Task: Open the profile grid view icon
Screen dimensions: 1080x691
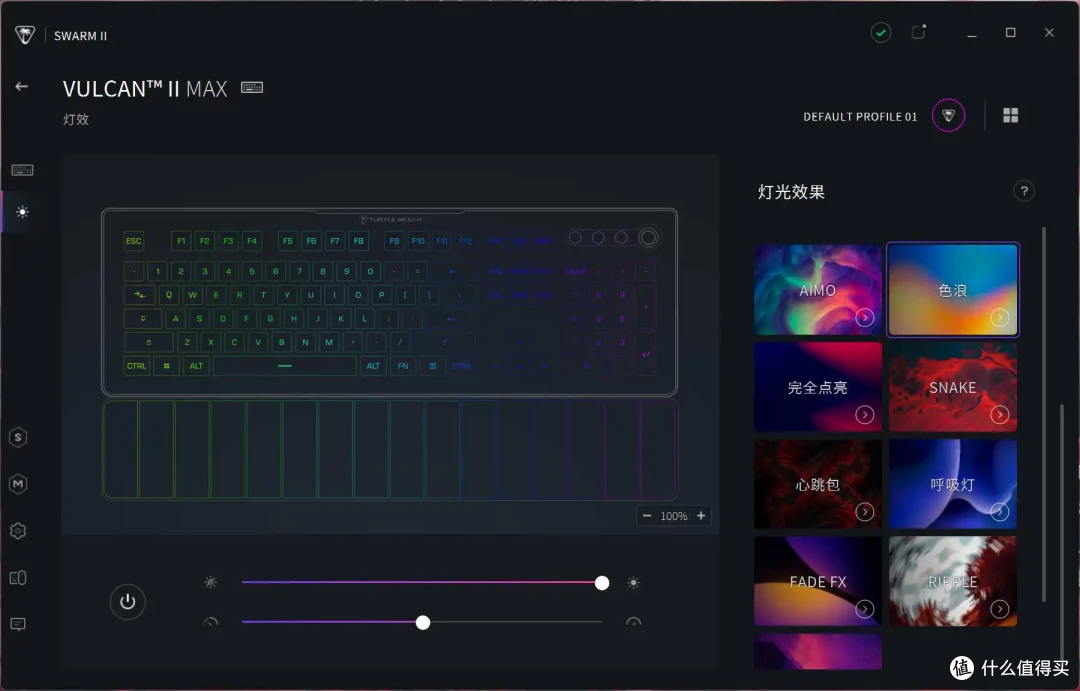Action: click(x=1010, y=115)
